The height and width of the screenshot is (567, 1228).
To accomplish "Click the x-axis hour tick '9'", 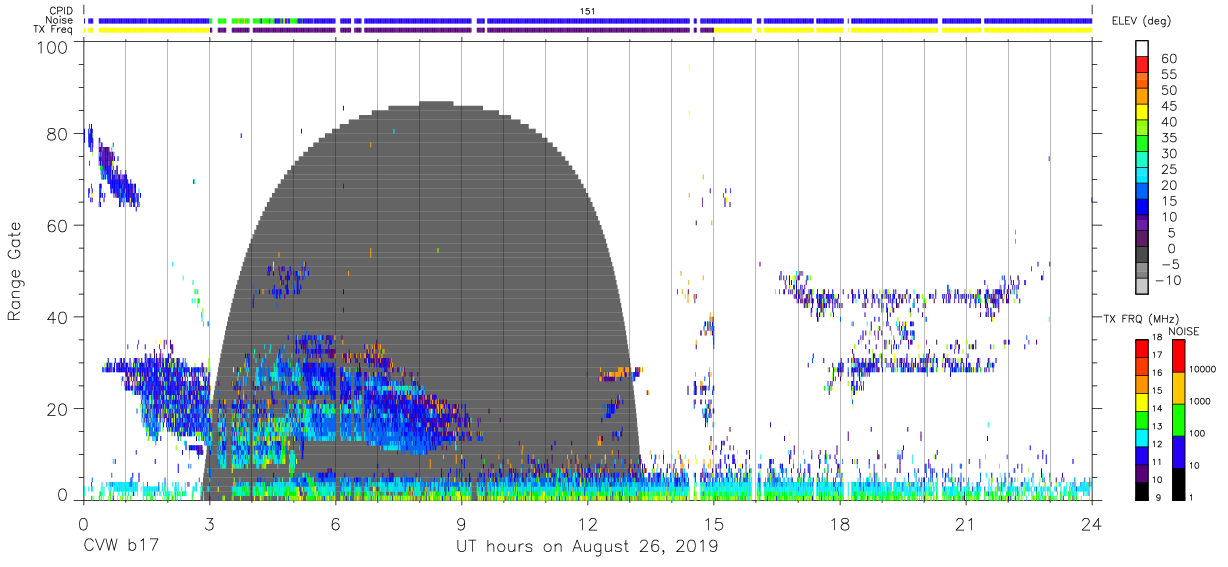I will pos(461,524).
